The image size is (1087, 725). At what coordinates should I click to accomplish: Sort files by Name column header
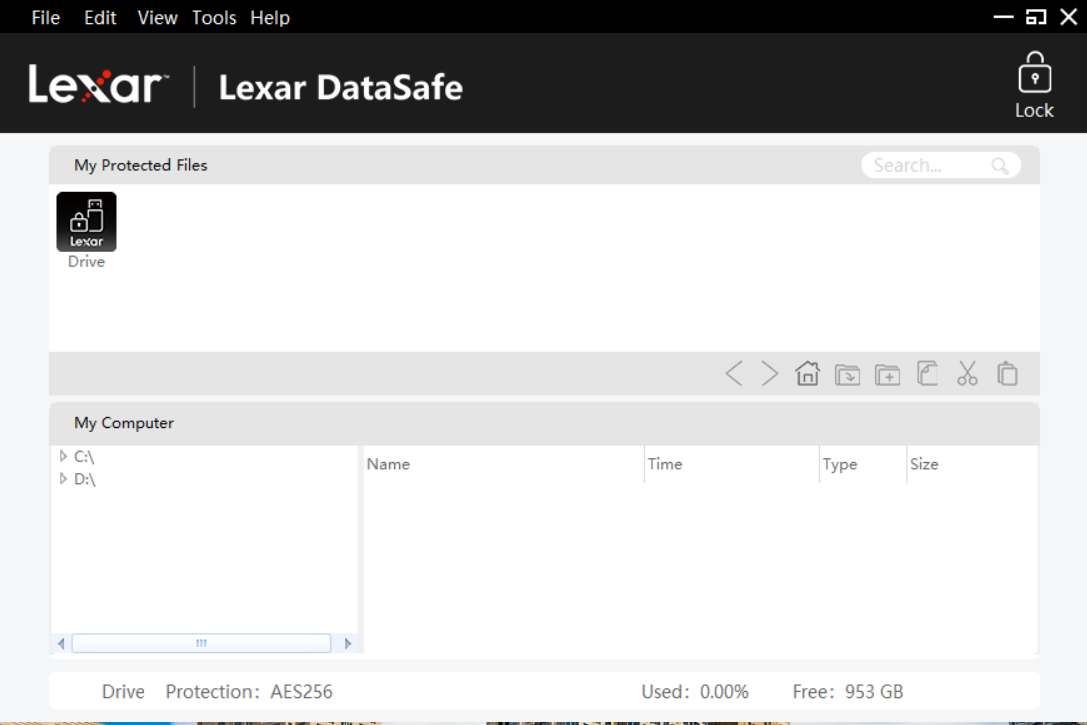(x=388, y=464)
